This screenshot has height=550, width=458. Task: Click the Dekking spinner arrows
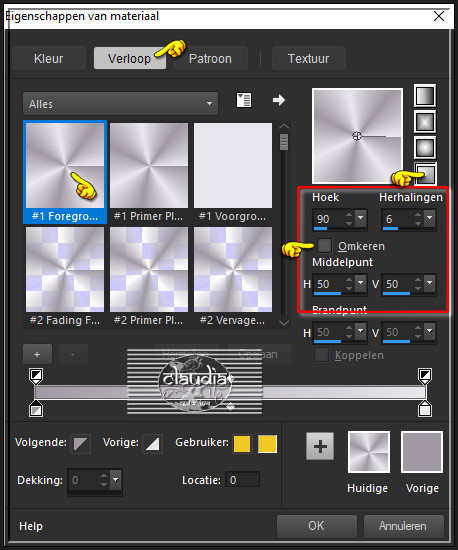104,479
